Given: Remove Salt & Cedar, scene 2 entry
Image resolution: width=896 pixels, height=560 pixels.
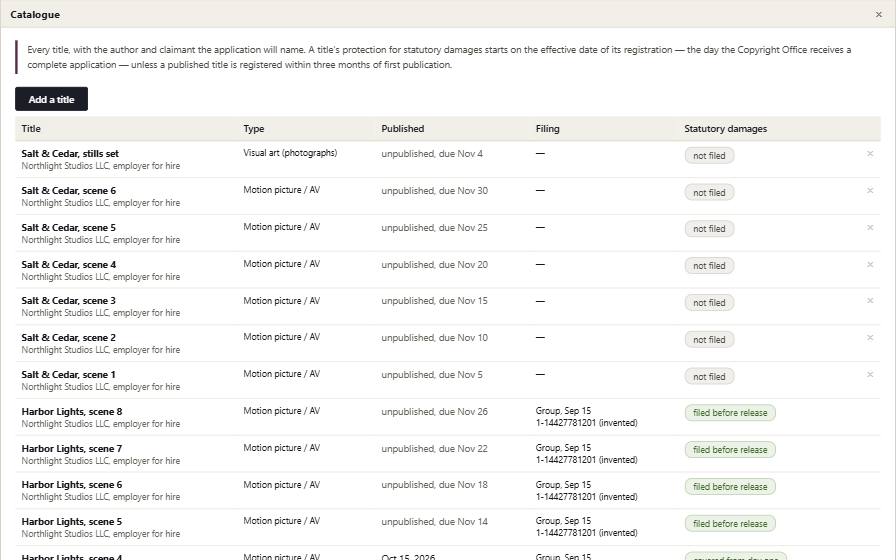Looking at the screenshot, I should point(870,338).
